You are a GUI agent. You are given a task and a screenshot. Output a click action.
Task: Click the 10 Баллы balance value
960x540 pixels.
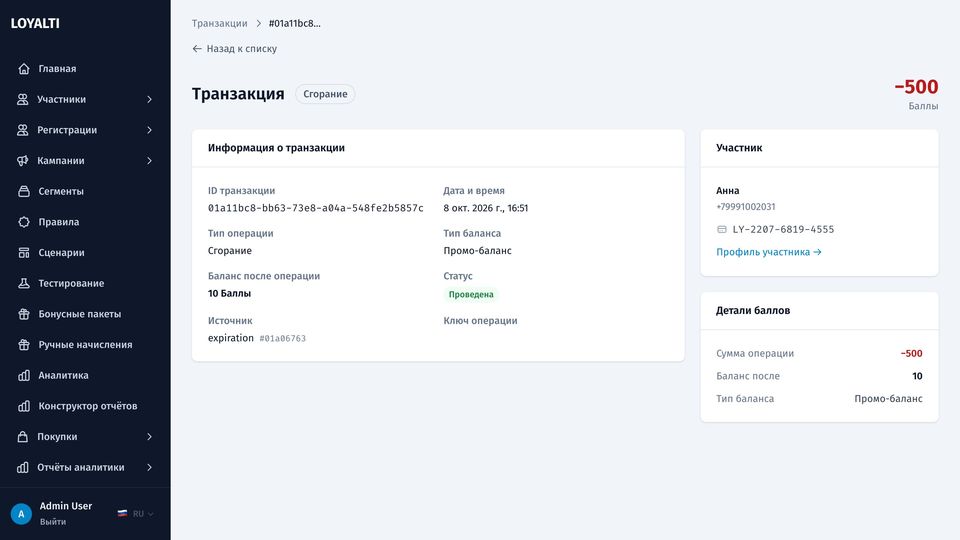coord(229,293)
